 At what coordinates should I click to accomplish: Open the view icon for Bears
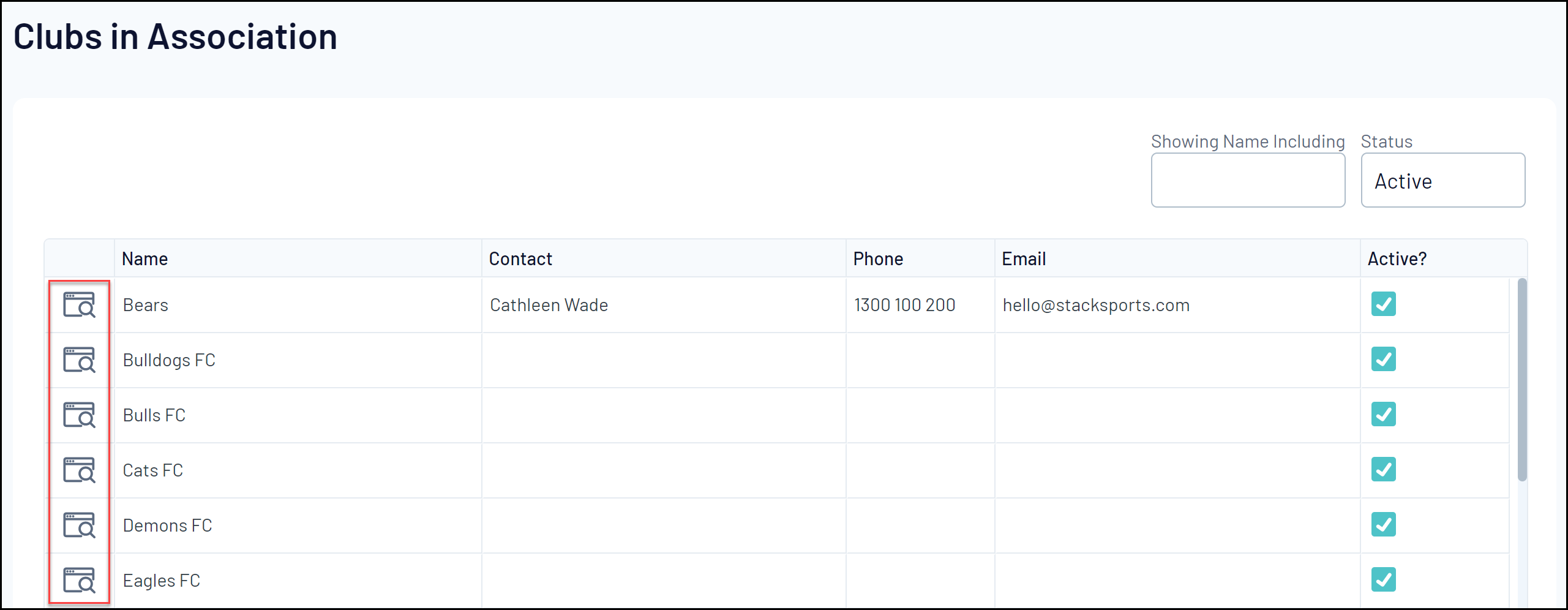point(79,304)
